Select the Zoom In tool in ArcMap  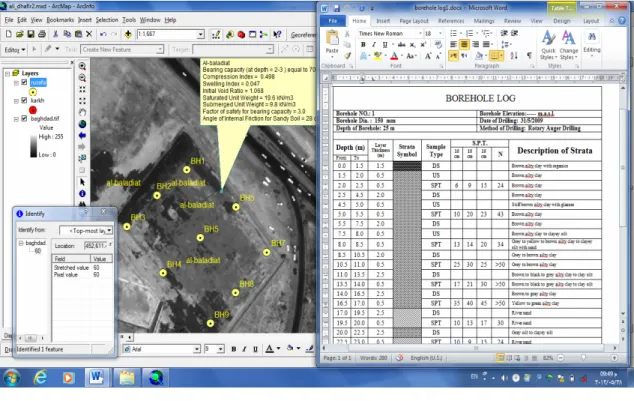[82, 66]
